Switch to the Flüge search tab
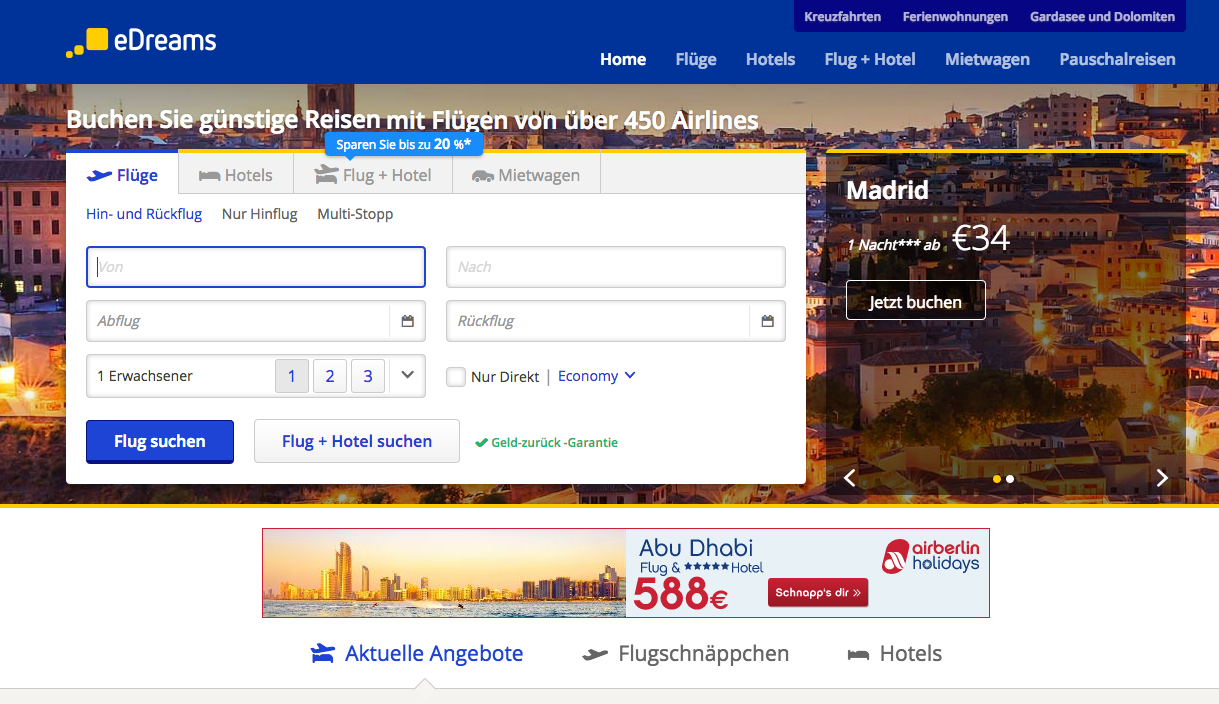The width and height of the screenshot is (1219, 704). (122, 174)
